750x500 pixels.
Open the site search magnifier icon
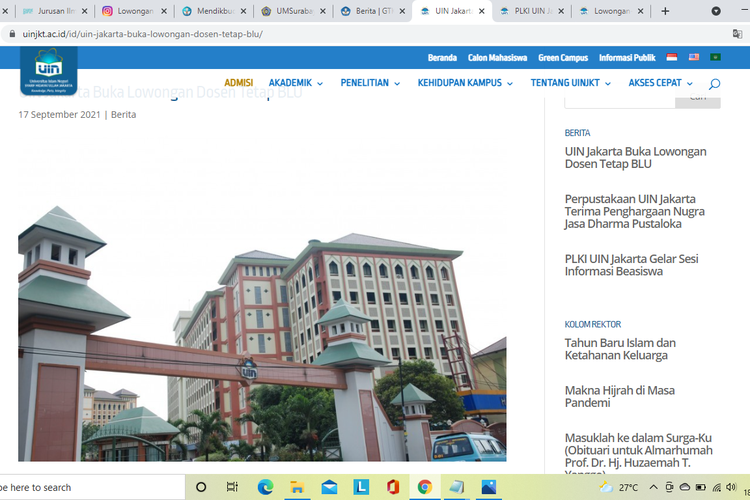click(x=714, y=84)
